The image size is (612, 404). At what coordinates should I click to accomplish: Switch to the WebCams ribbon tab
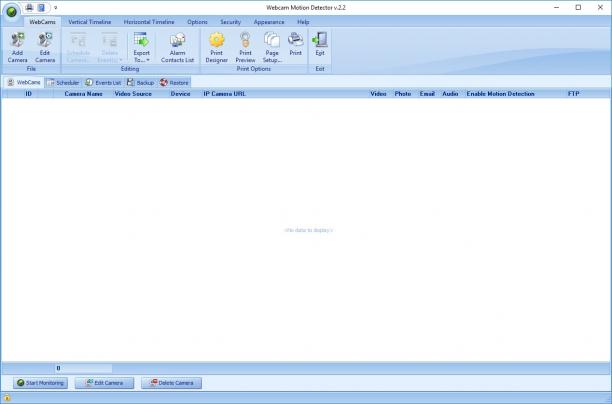(43, 22)
